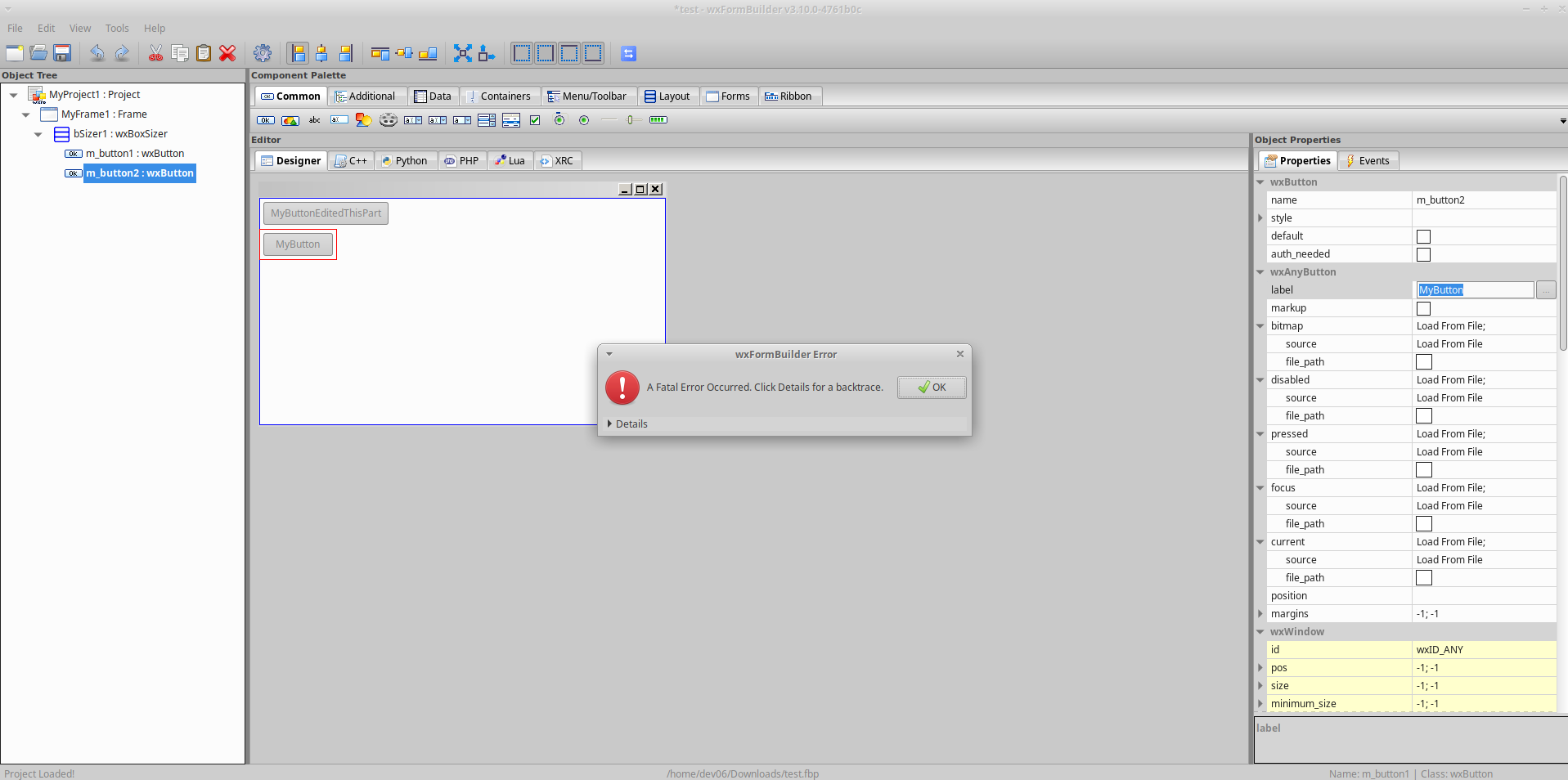This screenshot has height=780, width=1568.
Task: Toggle the 'default' style checkbox
Action: pyautogui.click(x=1424, y=236)
